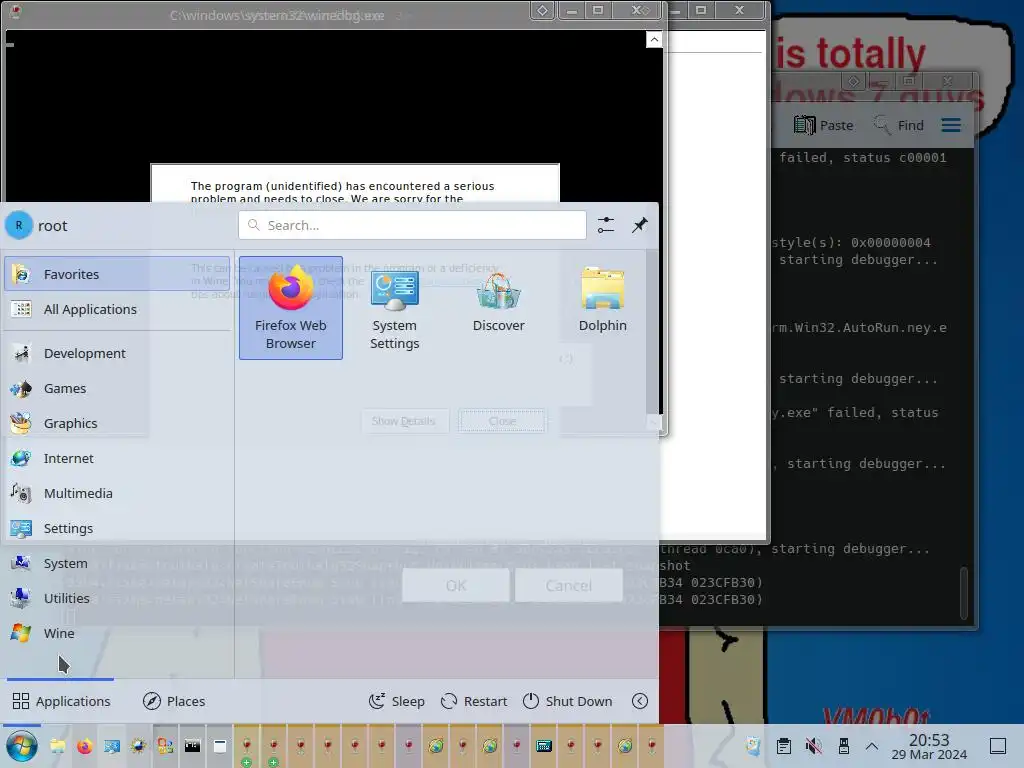The image size is (1024, 768).
Task: Click the show desktop button
Action: coord(998,746)
